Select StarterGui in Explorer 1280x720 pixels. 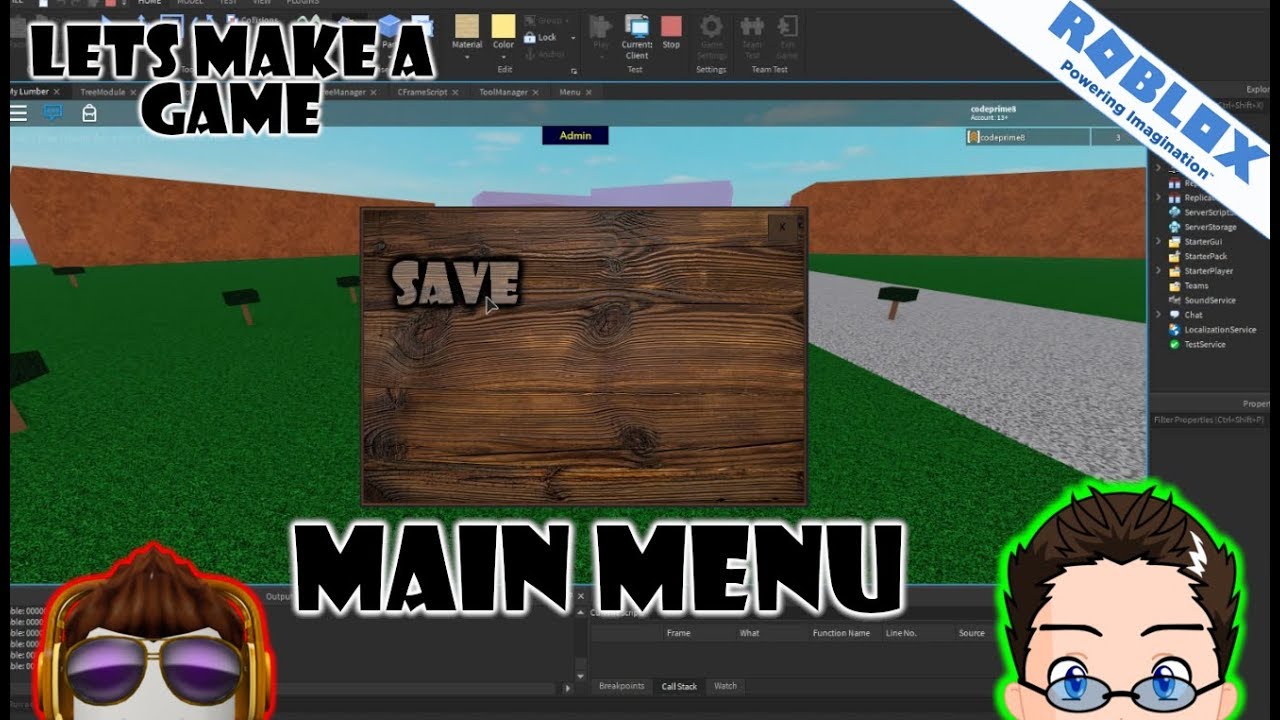(x=1194, y=242)
